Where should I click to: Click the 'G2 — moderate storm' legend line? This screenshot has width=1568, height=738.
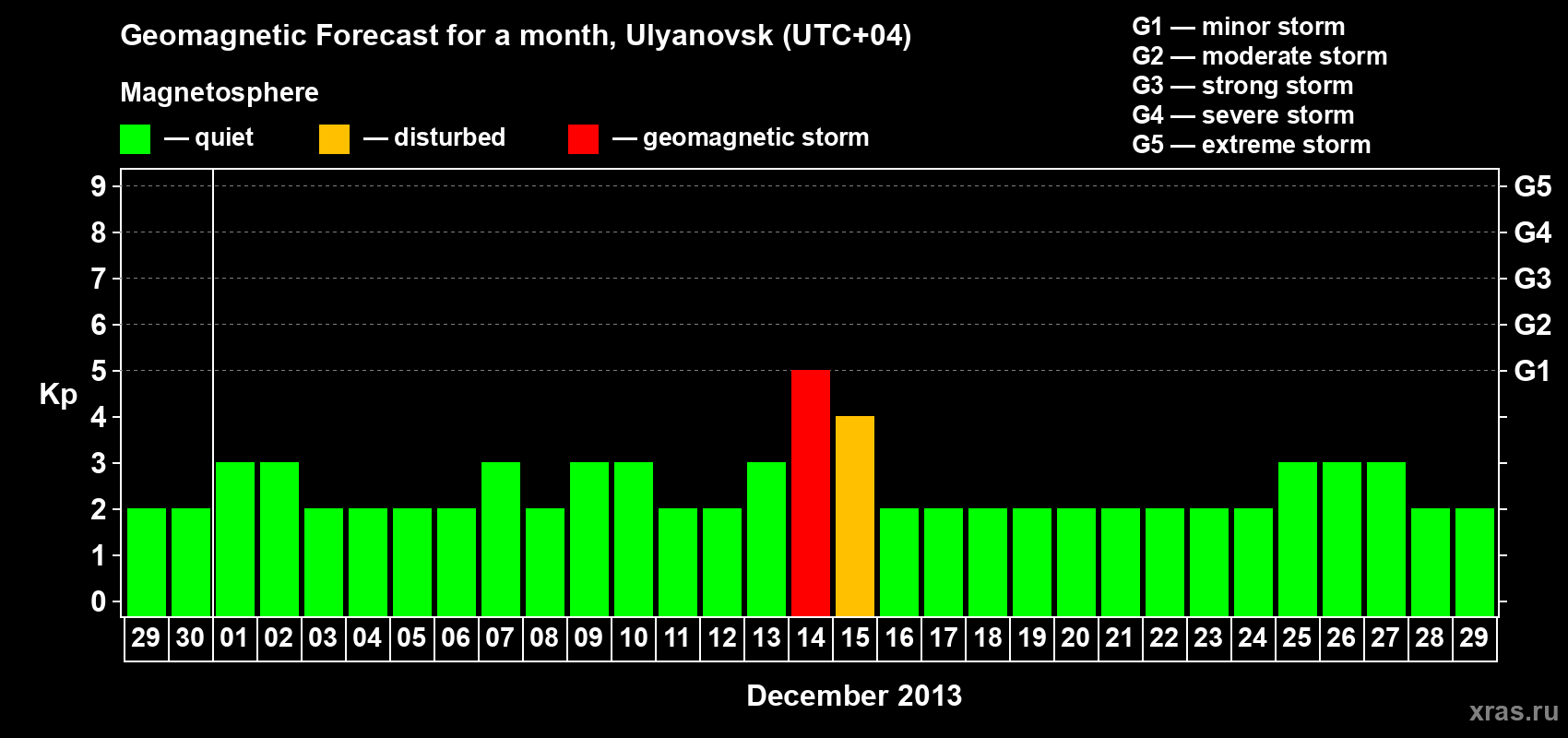(1260, 56)
